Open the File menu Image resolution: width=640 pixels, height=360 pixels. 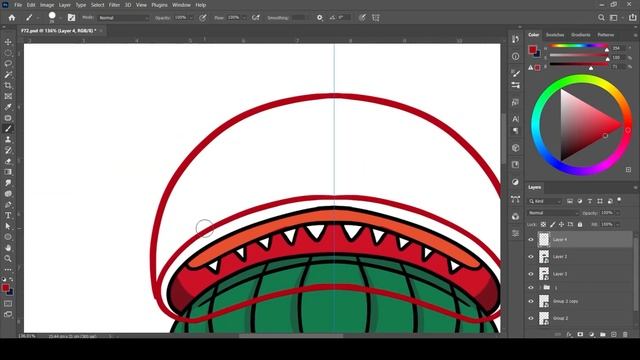pos(18,5)
